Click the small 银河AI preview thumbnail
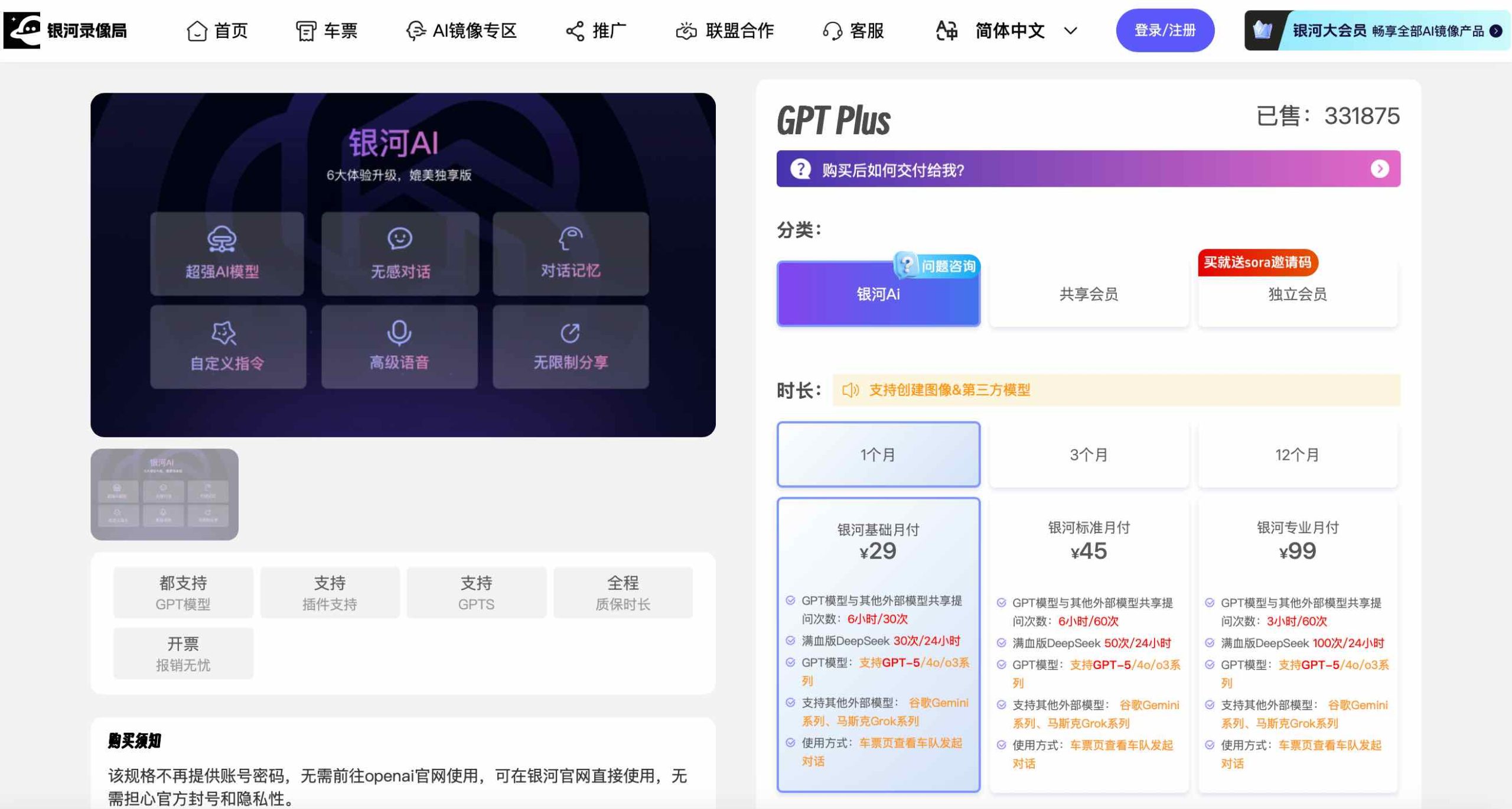Viewport: 1512px width, 809px height. click(164, 495)
